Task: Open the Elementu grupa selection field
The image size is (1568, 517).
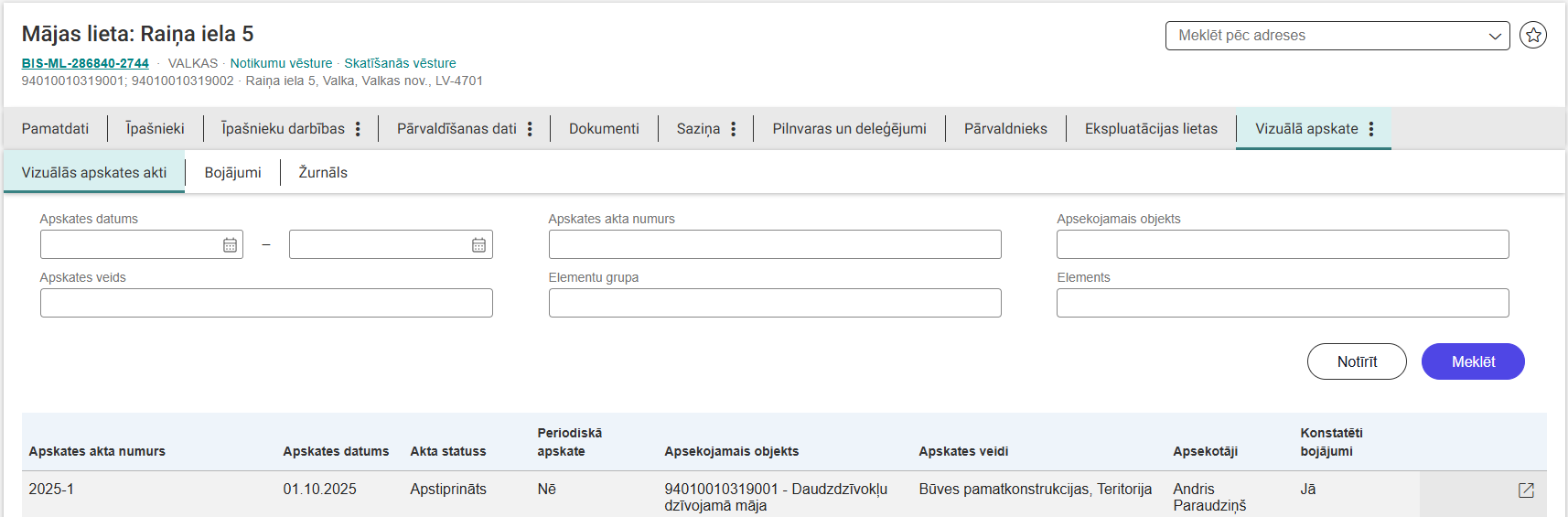Action: [774, 303]
